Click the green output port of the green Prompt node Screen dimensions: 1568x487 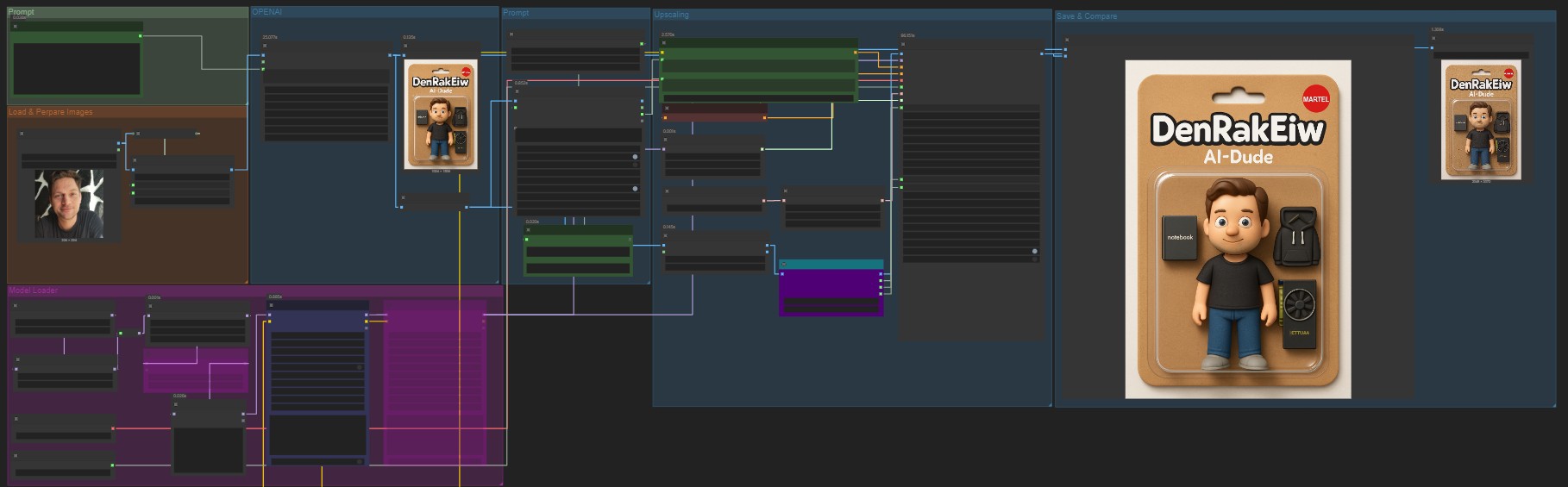[x=141, y=36]
